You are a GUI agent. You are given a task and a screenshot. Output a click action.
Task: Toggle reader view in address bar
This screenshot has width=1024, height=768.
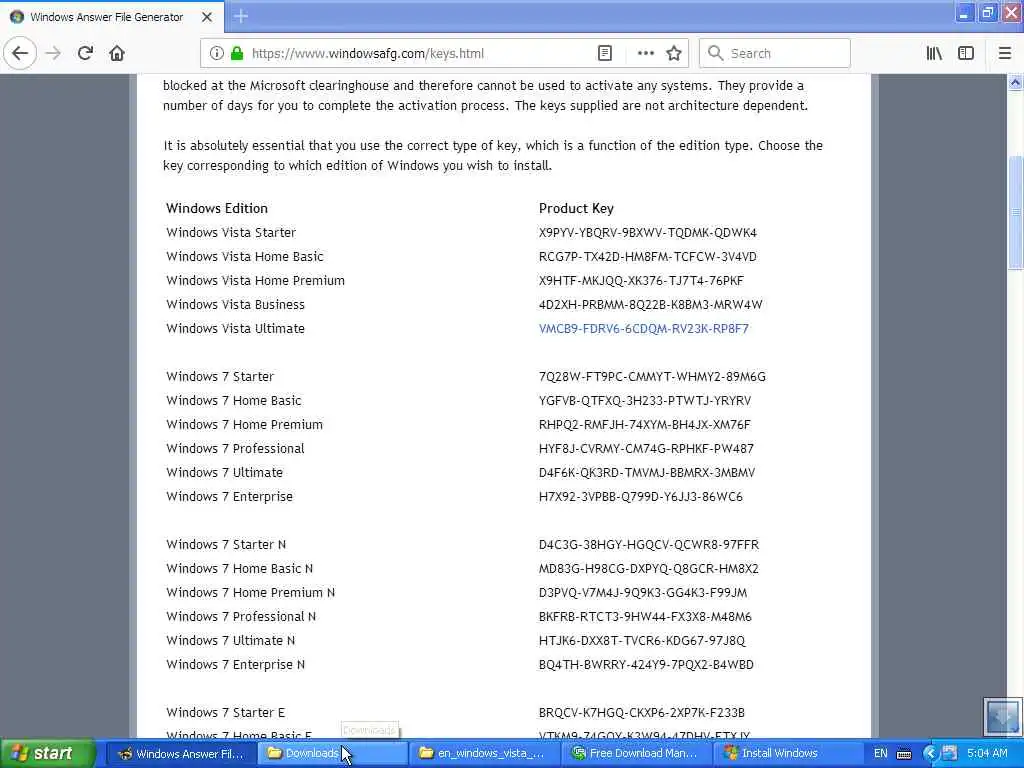605,53
